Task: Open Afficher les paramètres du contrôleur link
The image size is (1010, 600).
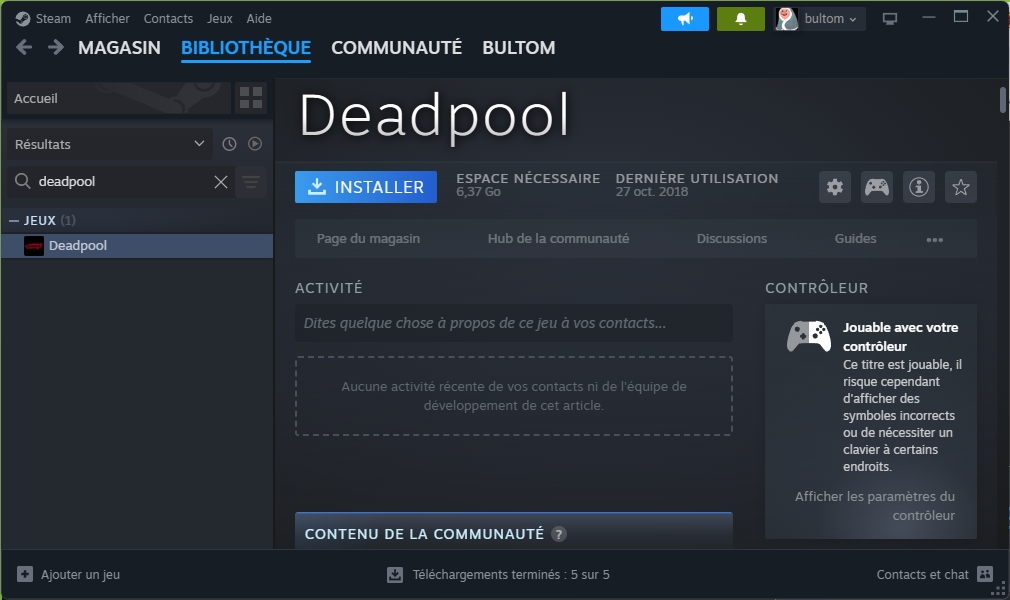Action: click(x=875, y=506)
